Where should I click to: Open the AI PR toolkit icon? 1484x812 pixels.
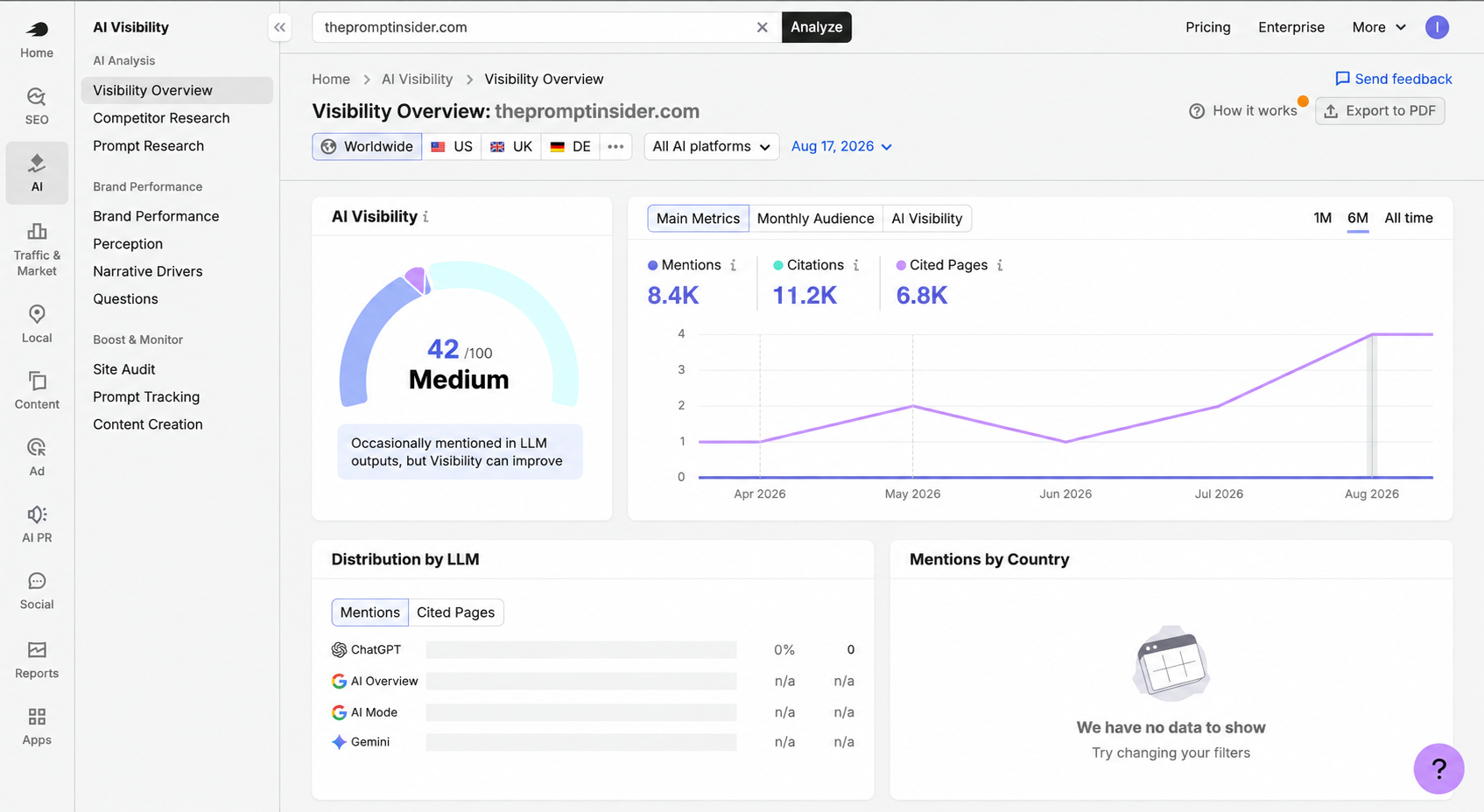pos(37,523)
